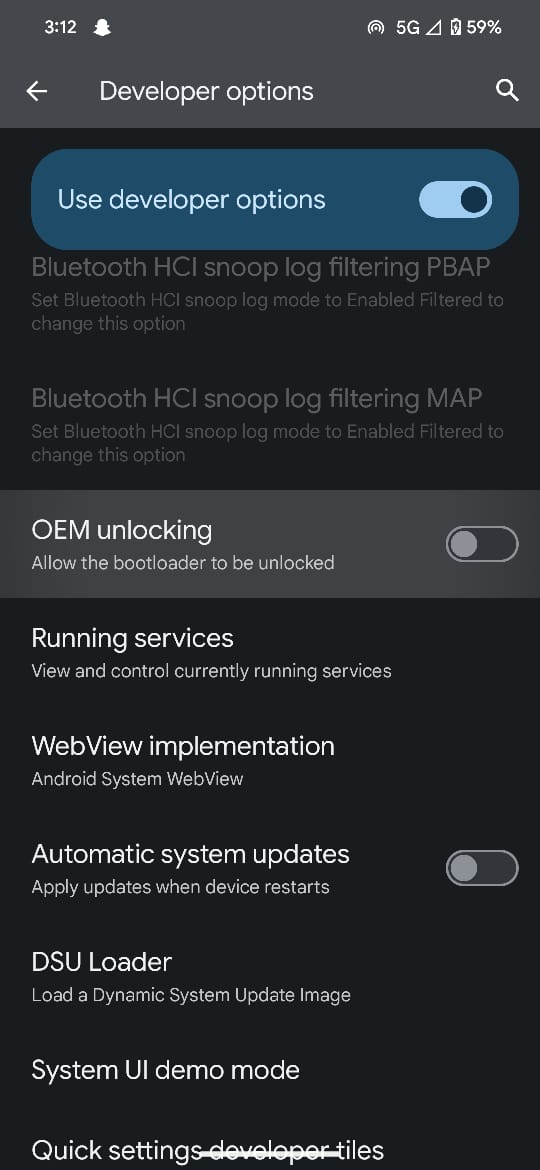Open Running services
The width and height of the screenshot is (540, 1170).
coord(270,652)
